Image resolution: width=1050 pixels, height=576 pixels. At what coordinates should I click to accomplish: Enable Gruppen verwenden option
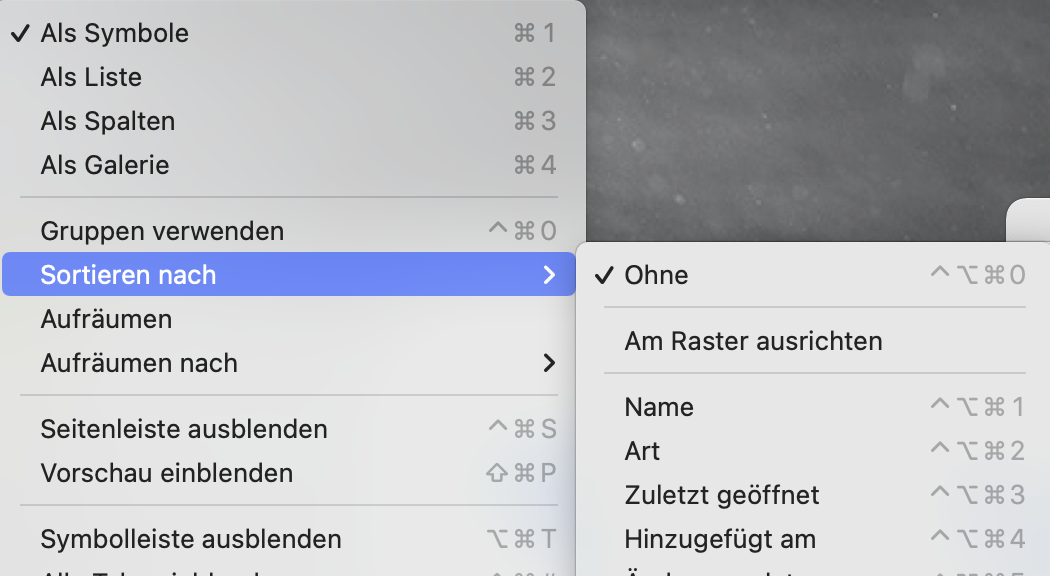(162, 231)
